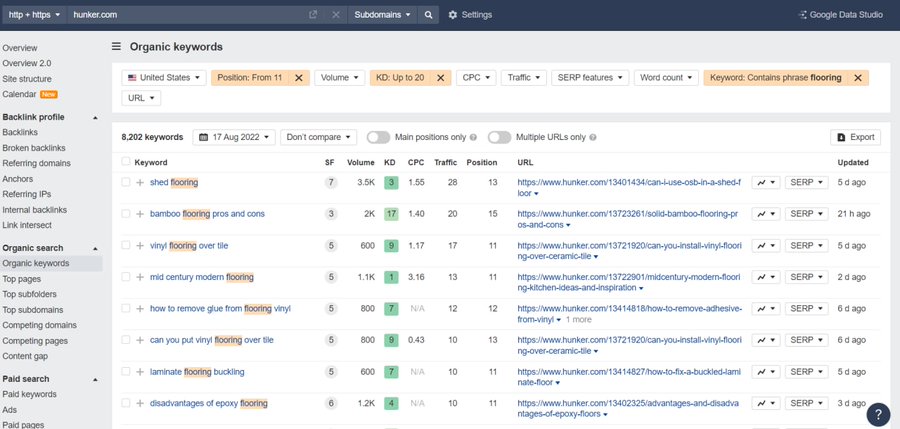
Task: Open the United States country dropdown
Action: click(x=164, y=78)
